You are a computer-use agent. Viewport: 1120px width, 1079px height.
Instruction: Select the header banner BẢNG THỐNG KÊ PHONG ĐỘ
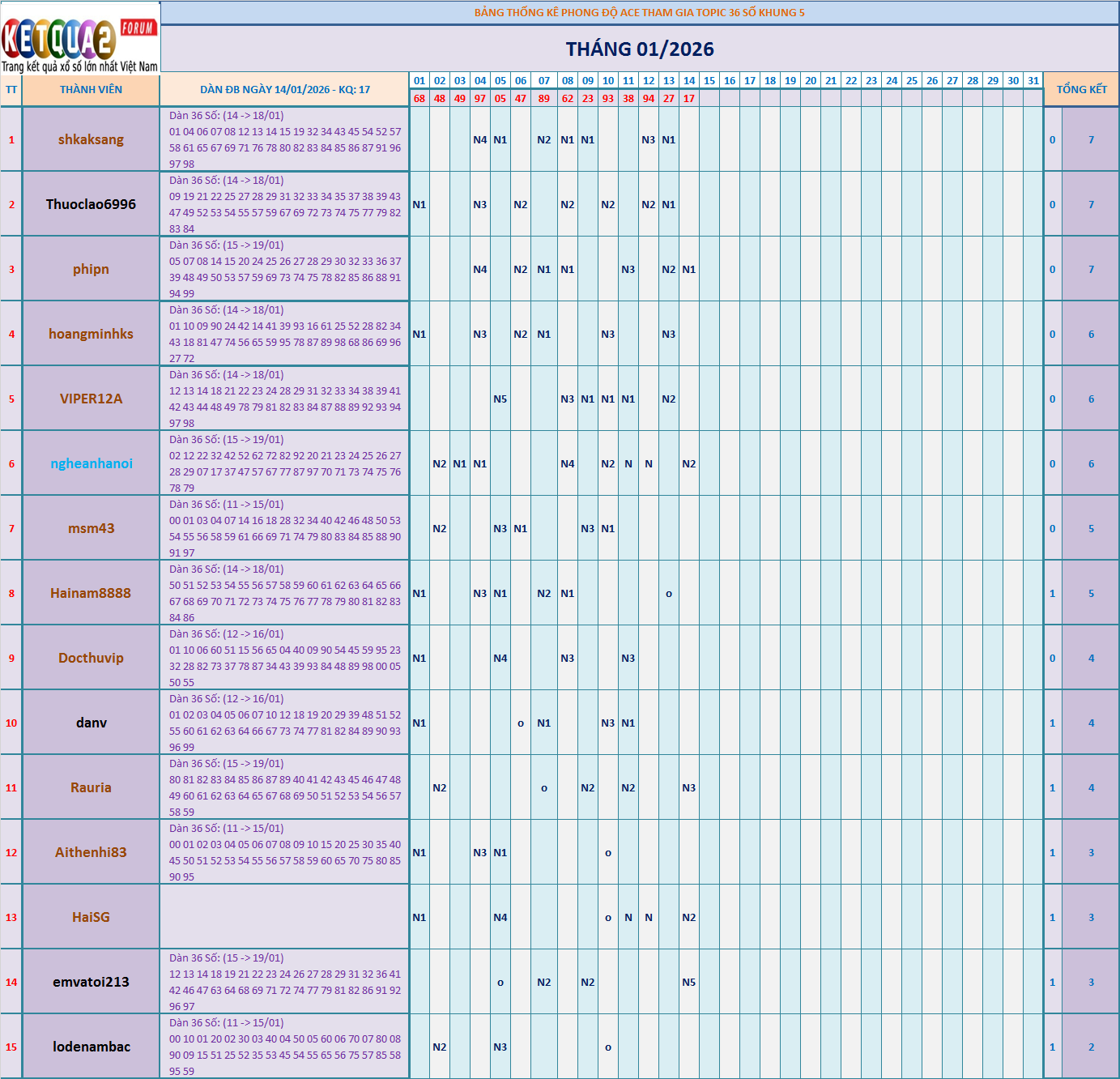639,11
